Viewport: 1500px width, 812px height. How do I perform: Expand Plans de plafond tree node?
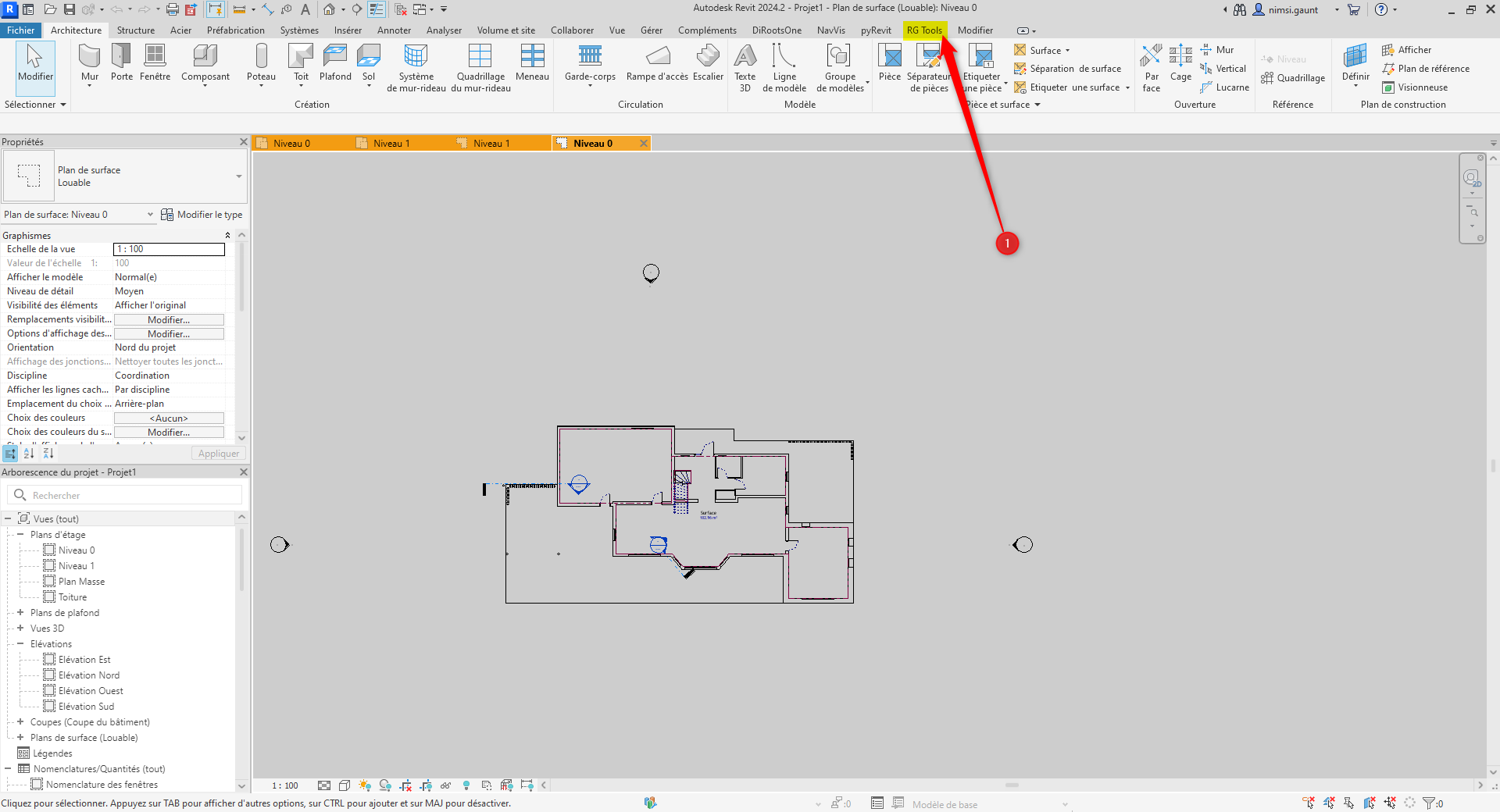(x=20, y=613)
